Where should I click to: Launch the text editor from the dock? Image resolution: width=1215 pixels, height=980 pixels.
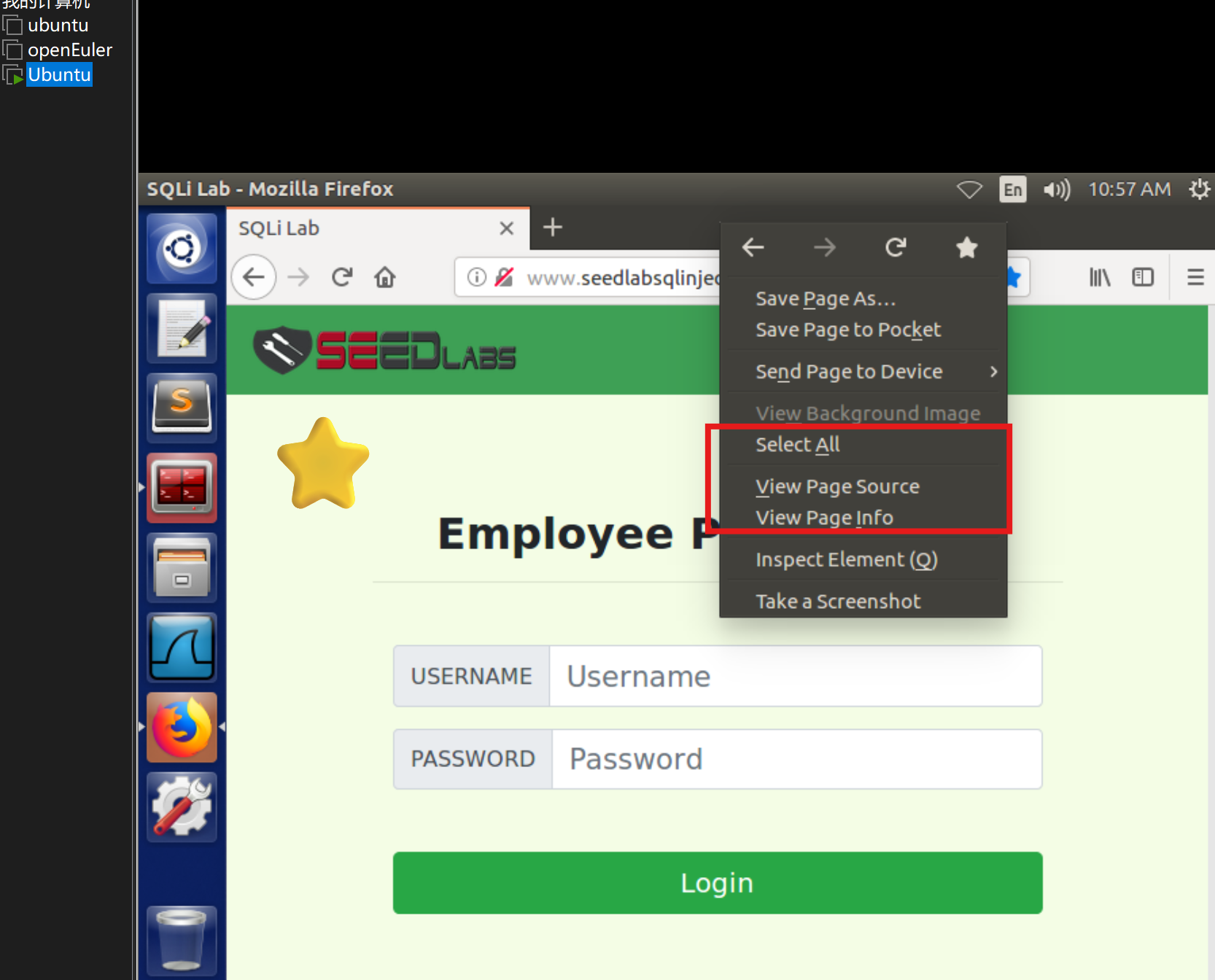point(182,328)
